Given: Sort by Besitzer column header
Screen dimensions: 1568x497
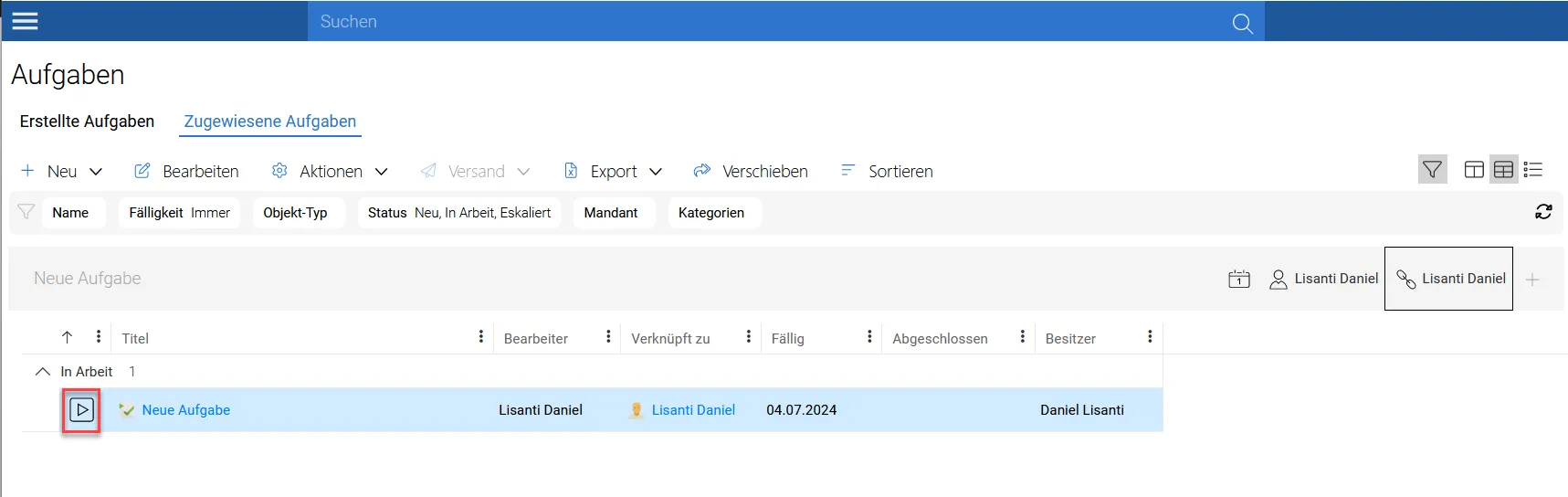Looking at the screenshot, I should click(x=1070, y=338).
